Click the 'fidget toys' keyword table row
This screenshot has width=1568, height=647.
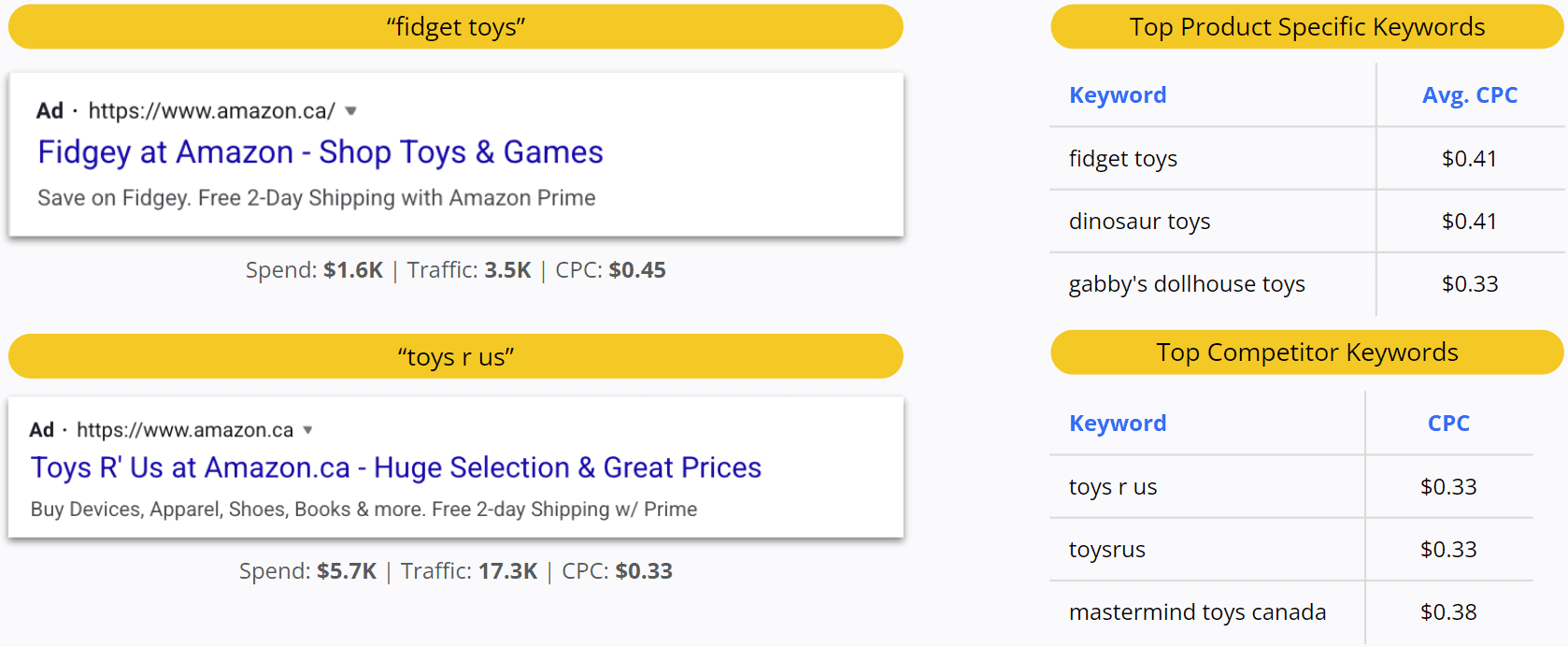pyautogui.click(x=1123, y=159)
